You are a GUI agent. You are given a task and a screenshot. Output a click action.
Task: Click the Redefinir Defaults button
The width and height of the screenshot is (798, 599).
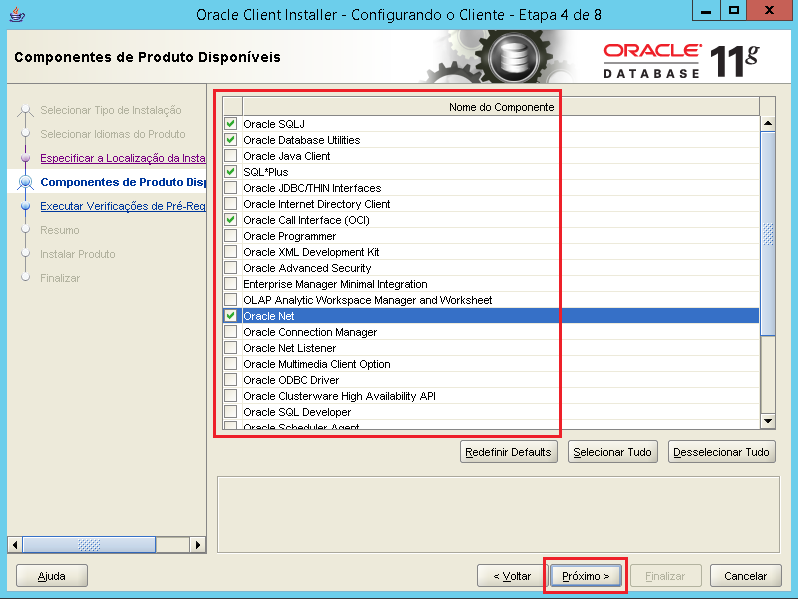(508, 452)
